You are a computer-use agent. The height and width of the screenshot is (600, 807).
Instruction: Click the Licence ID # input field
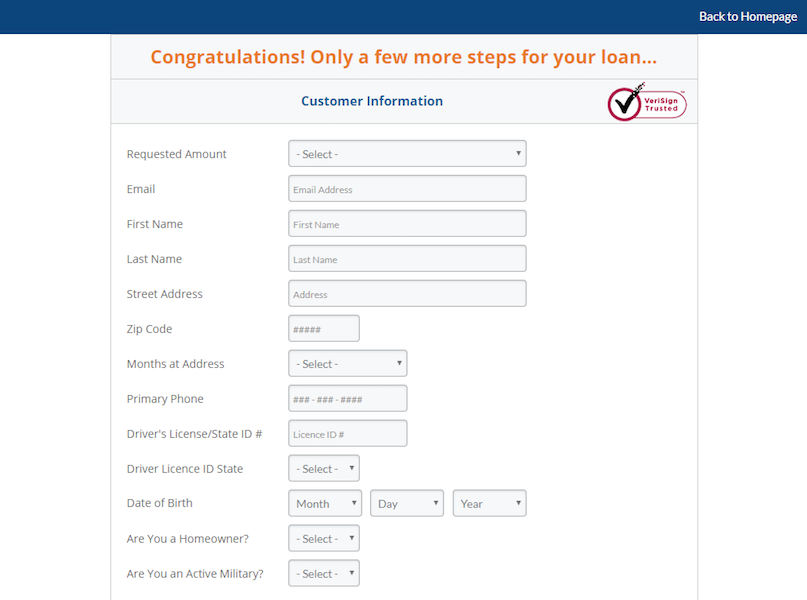point(347,434)
